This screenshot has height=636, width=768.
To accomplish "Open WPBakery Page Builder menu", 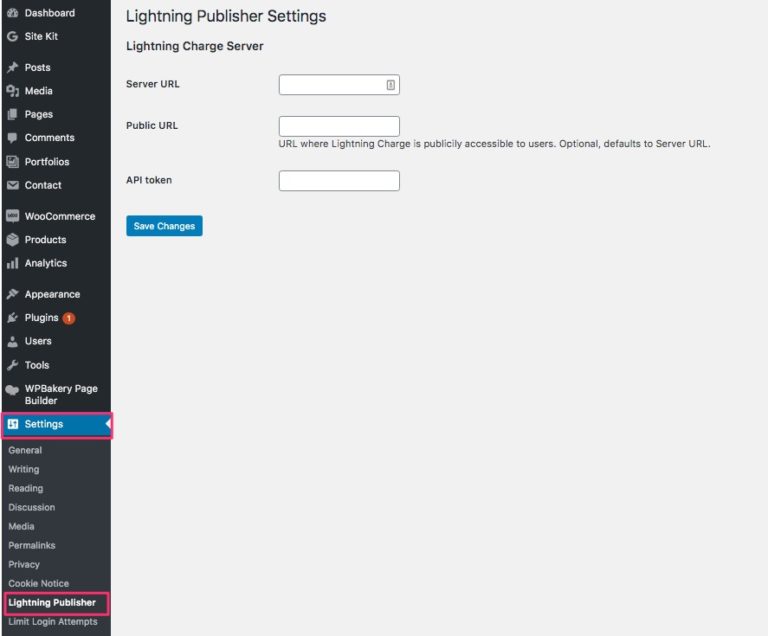I will 61,394.
